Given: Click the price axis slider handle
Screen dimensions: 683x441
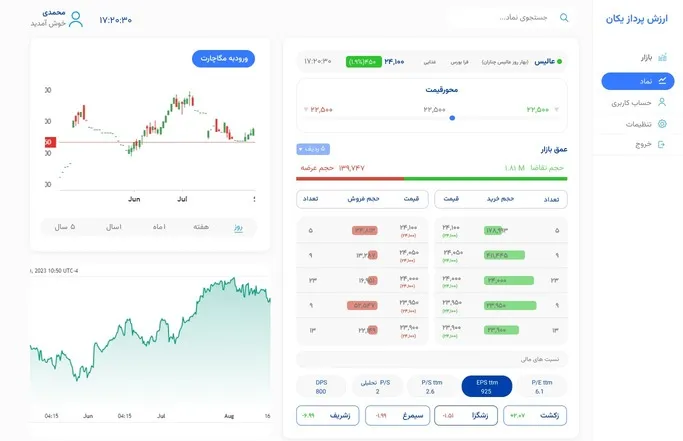Looking at the screenshot, I should pos(452,118).
